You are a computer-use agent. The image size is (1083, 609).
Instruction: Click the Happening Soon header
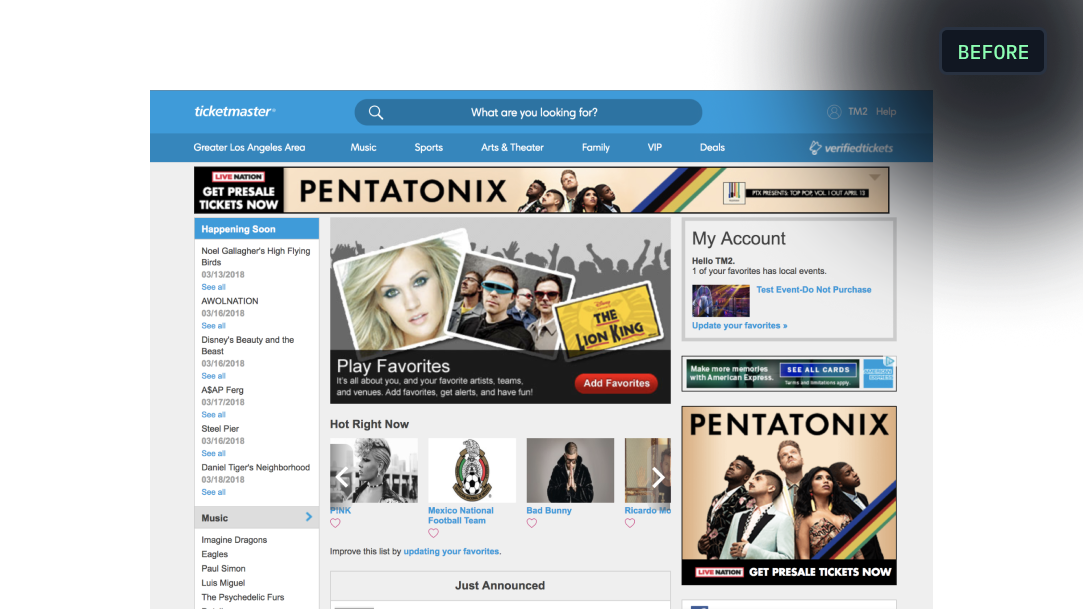[257, 229]
